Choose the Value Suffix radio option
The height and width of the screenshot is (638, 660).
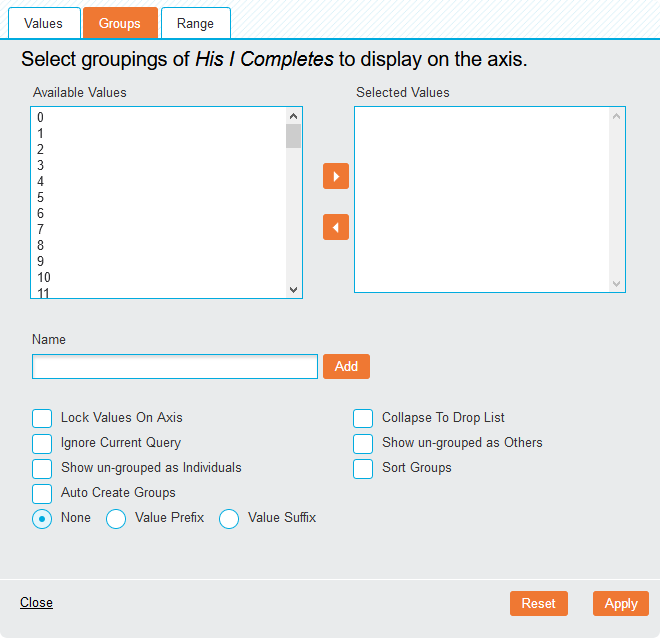[229, 519]
